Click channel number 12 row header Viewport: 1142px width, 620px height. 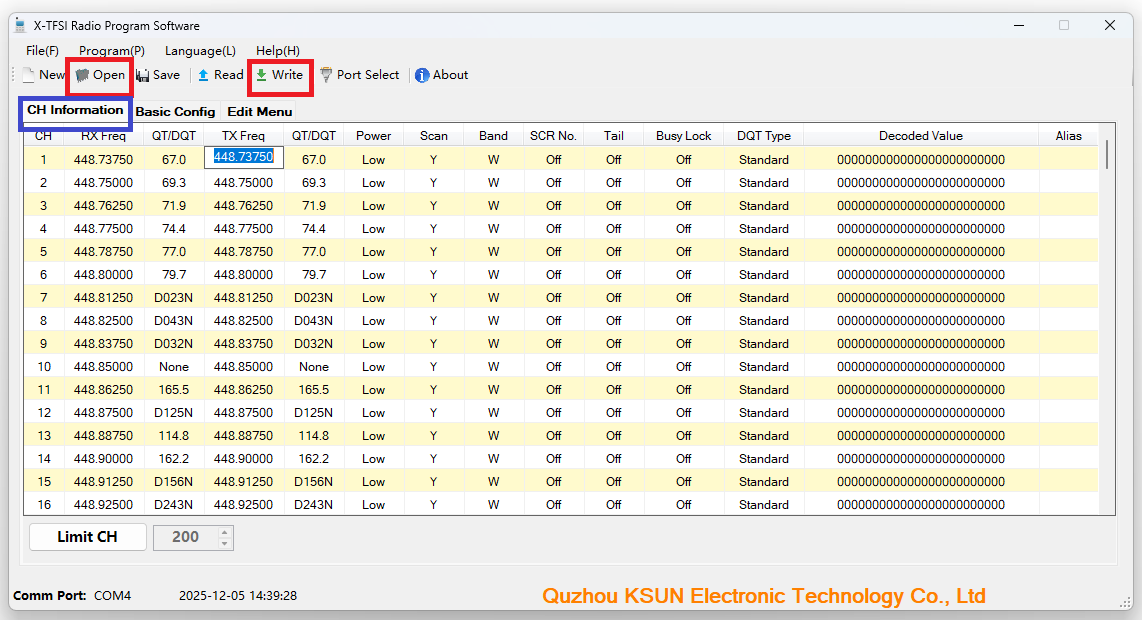pyautogui.click(x=44, y=412)
